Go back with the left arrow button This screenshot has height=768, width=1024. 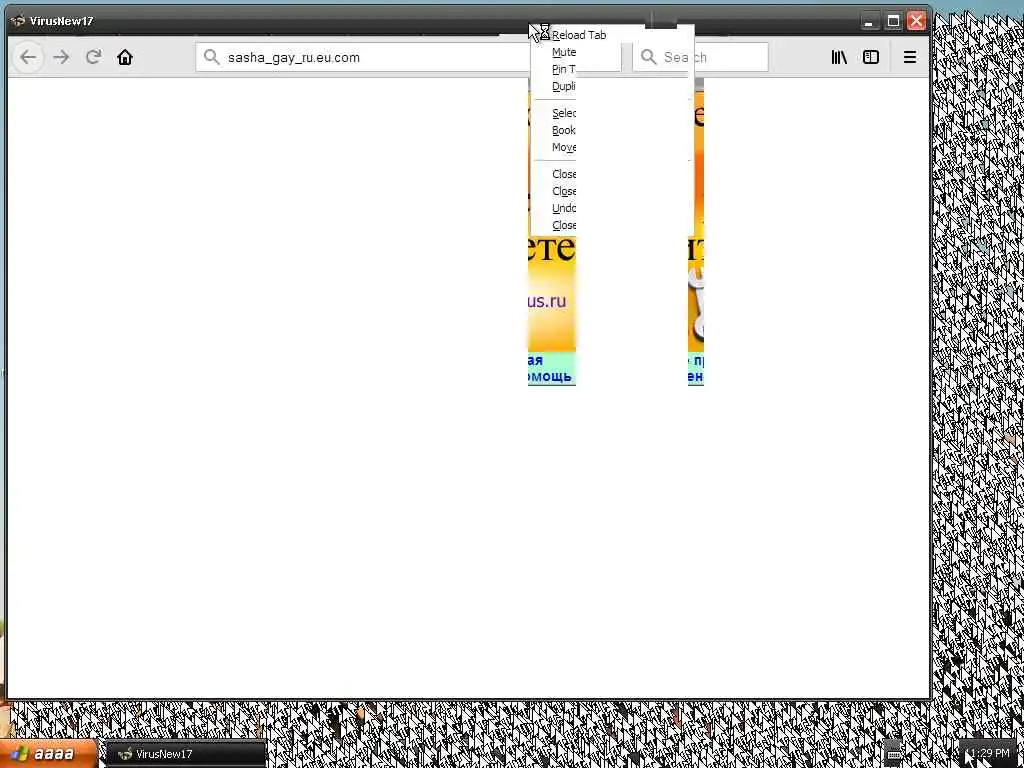[28, 57]
